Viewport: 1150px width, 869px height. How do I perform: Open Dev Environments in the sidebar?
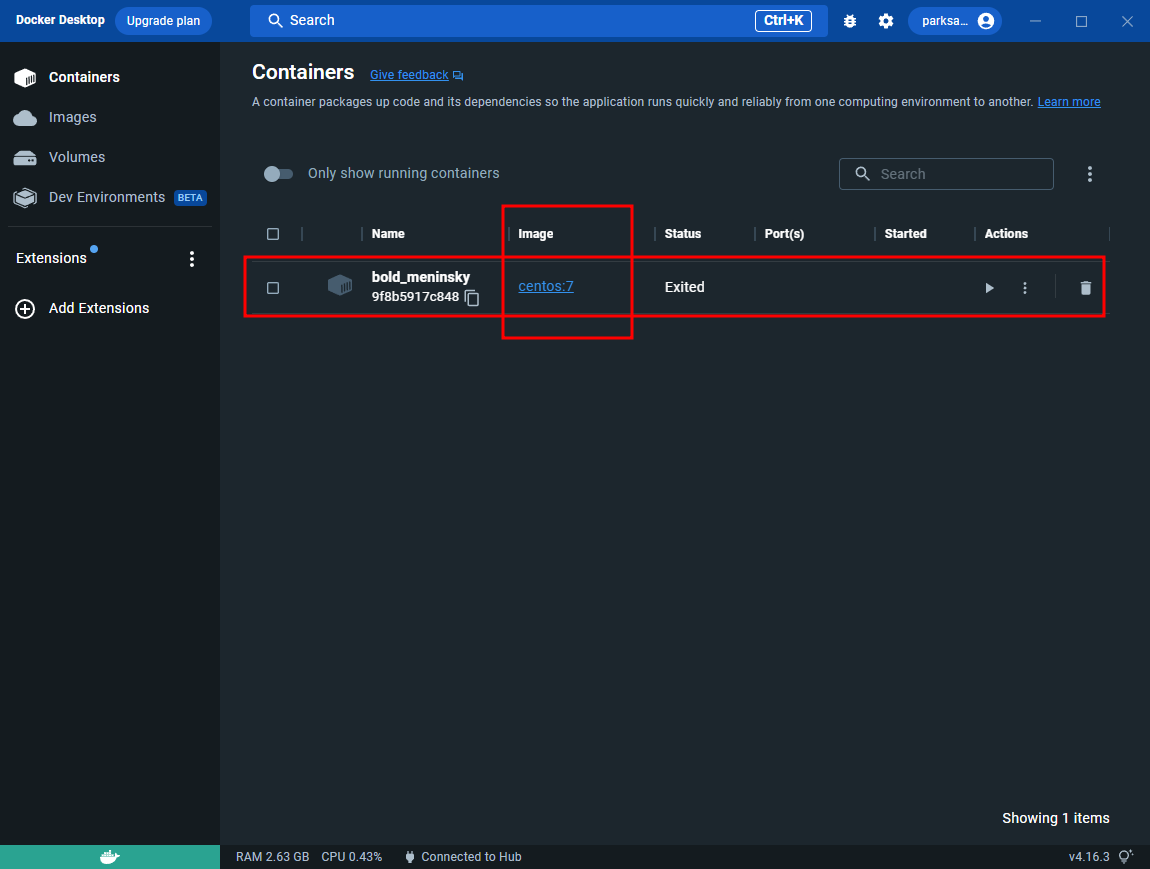pos(107,197)
